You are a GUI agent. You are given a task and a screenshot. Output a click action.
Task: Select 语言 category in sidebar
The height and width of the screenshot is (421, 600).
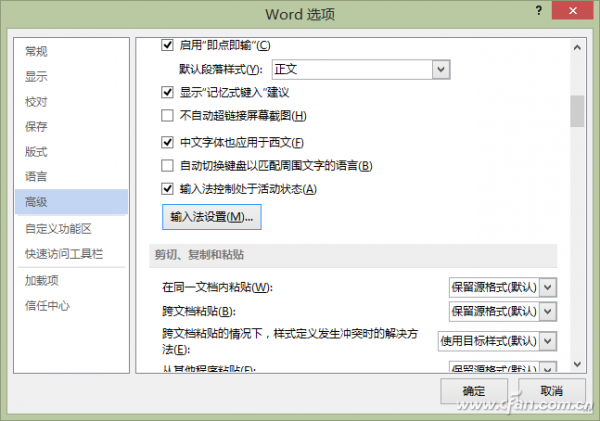click(36, 177)
